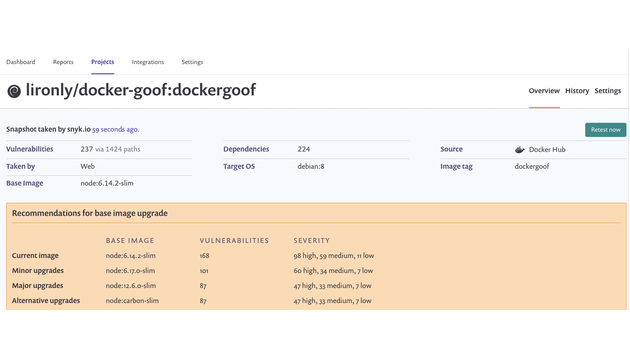Click the 'Current image' row label
630x360 pixels.
35,256
